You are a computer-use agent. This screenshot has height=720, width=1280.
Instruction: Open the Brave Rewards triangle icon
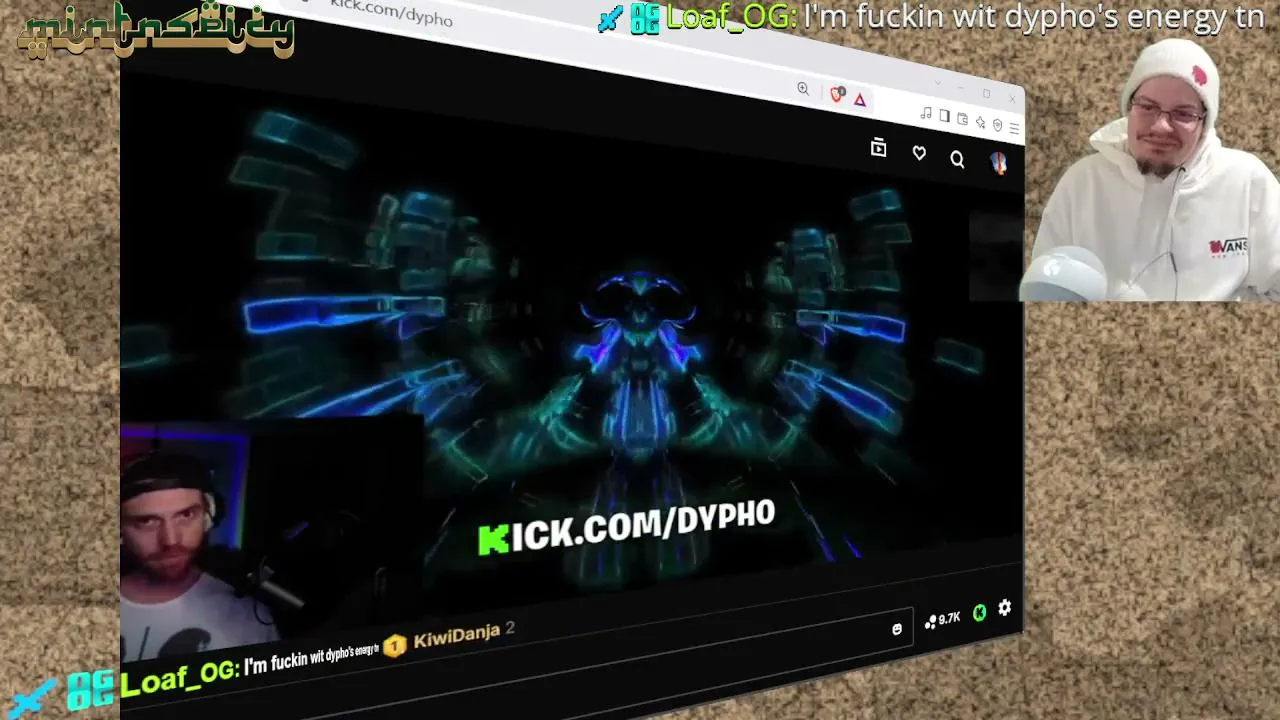859,99
